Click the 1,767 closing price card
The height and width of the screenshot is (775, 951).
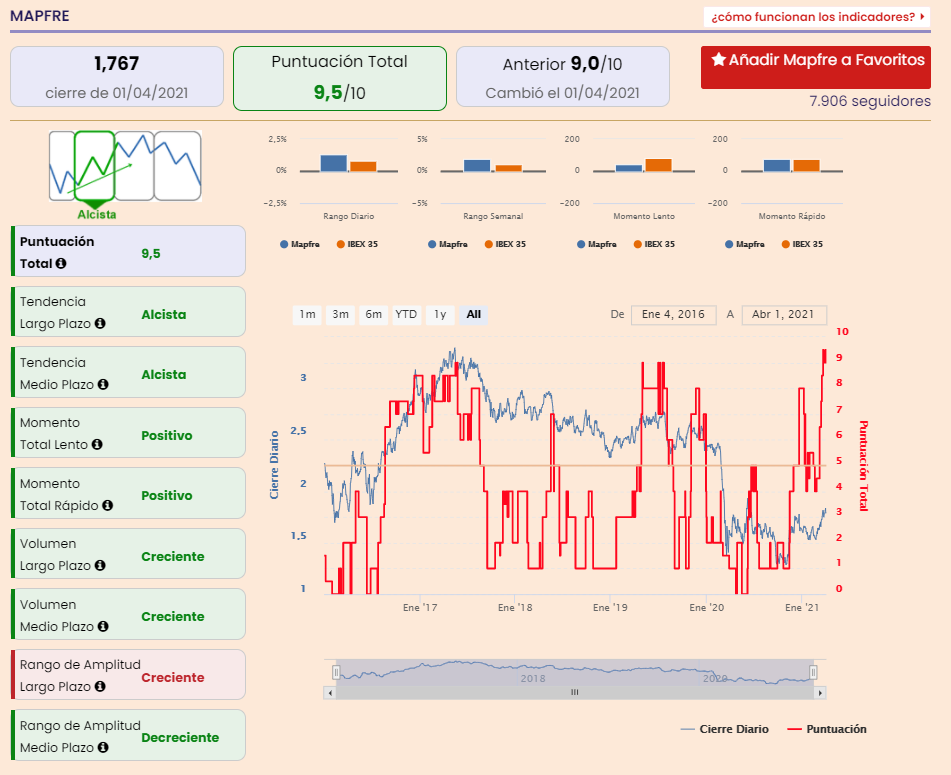click(x=117, y=77)
